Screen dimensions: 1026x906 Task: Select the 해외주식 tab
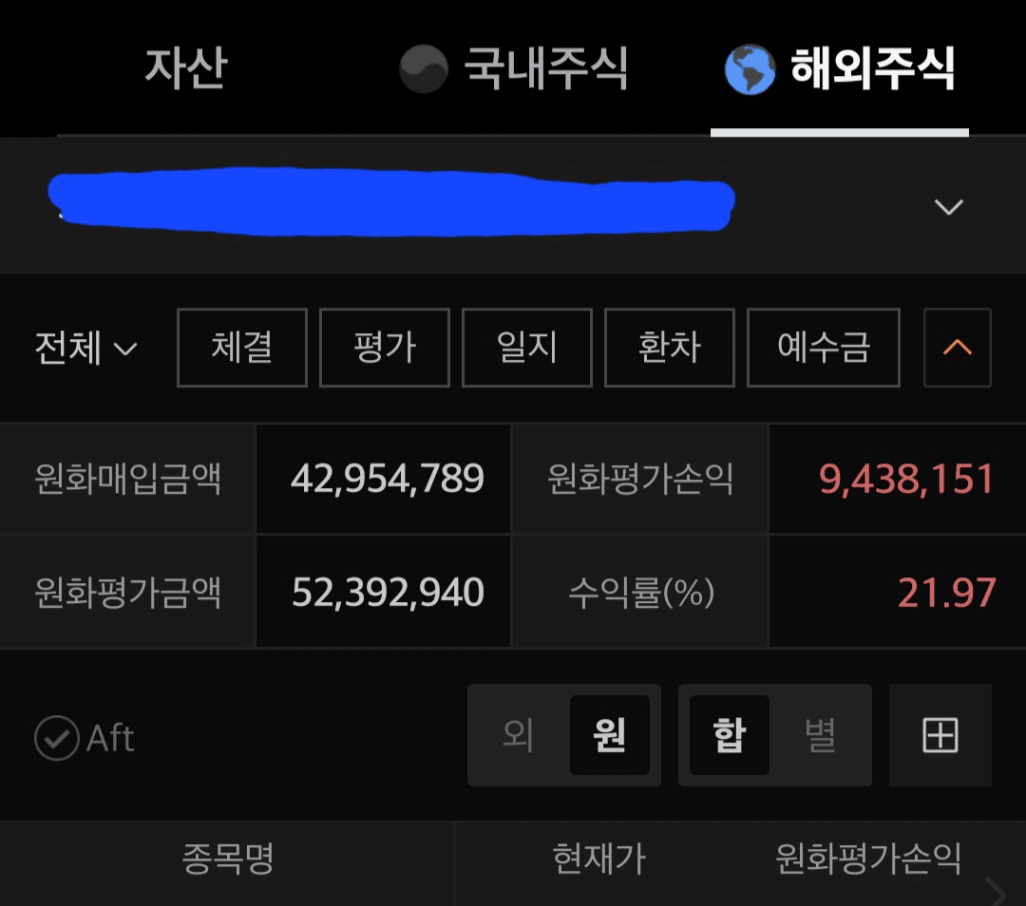tap(840, 69)
